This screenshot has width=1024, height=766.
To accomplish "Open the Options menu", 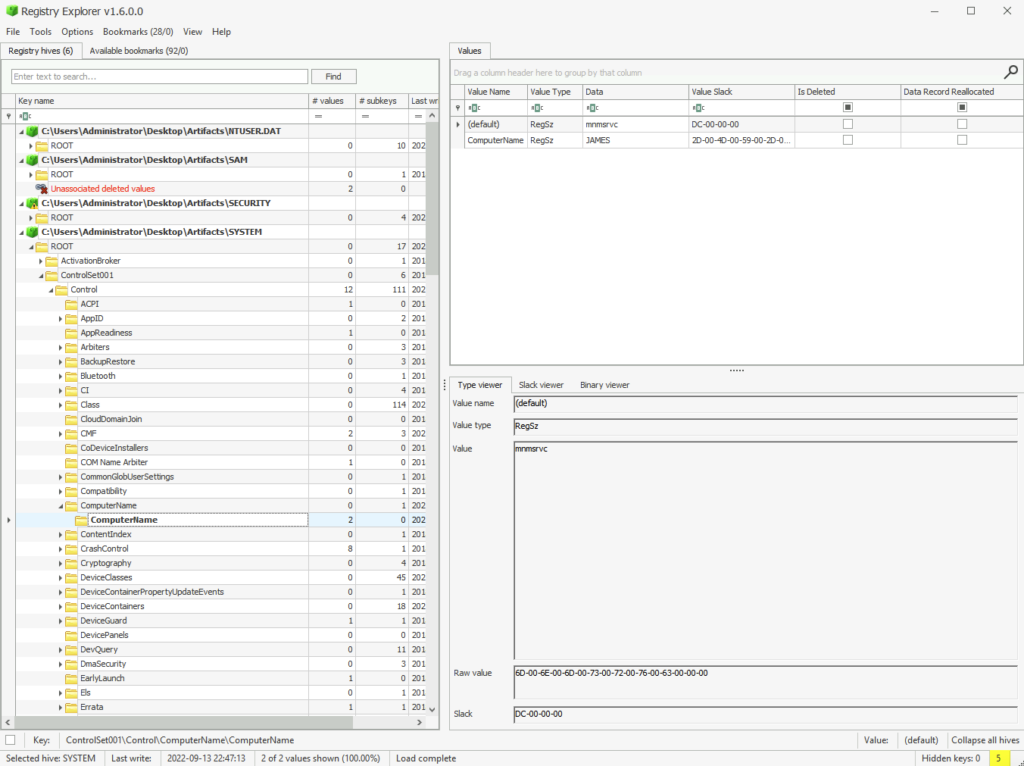I will (x=77, y=31).
